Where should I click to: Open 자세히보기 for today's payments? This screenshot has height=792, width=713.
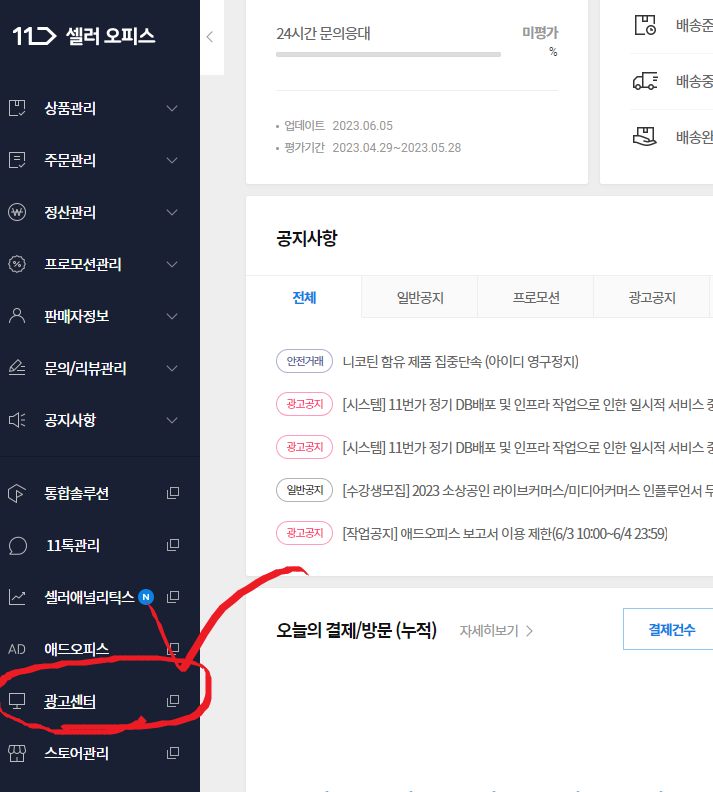click(x=489, y=631)
